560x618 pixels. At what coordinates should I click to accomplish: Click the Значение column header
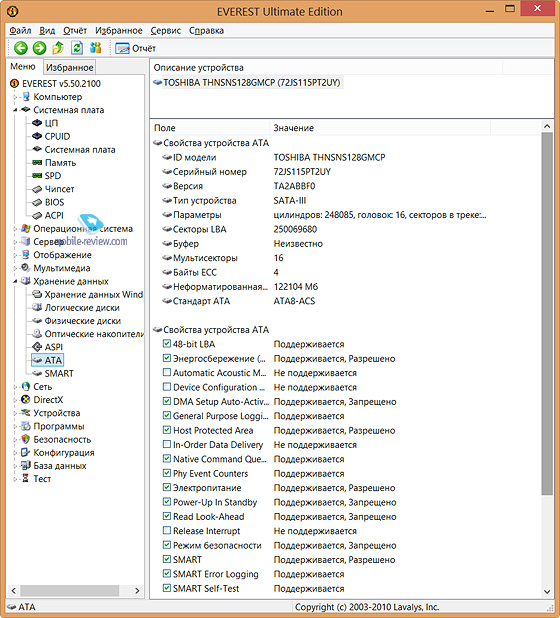[380, 128]
